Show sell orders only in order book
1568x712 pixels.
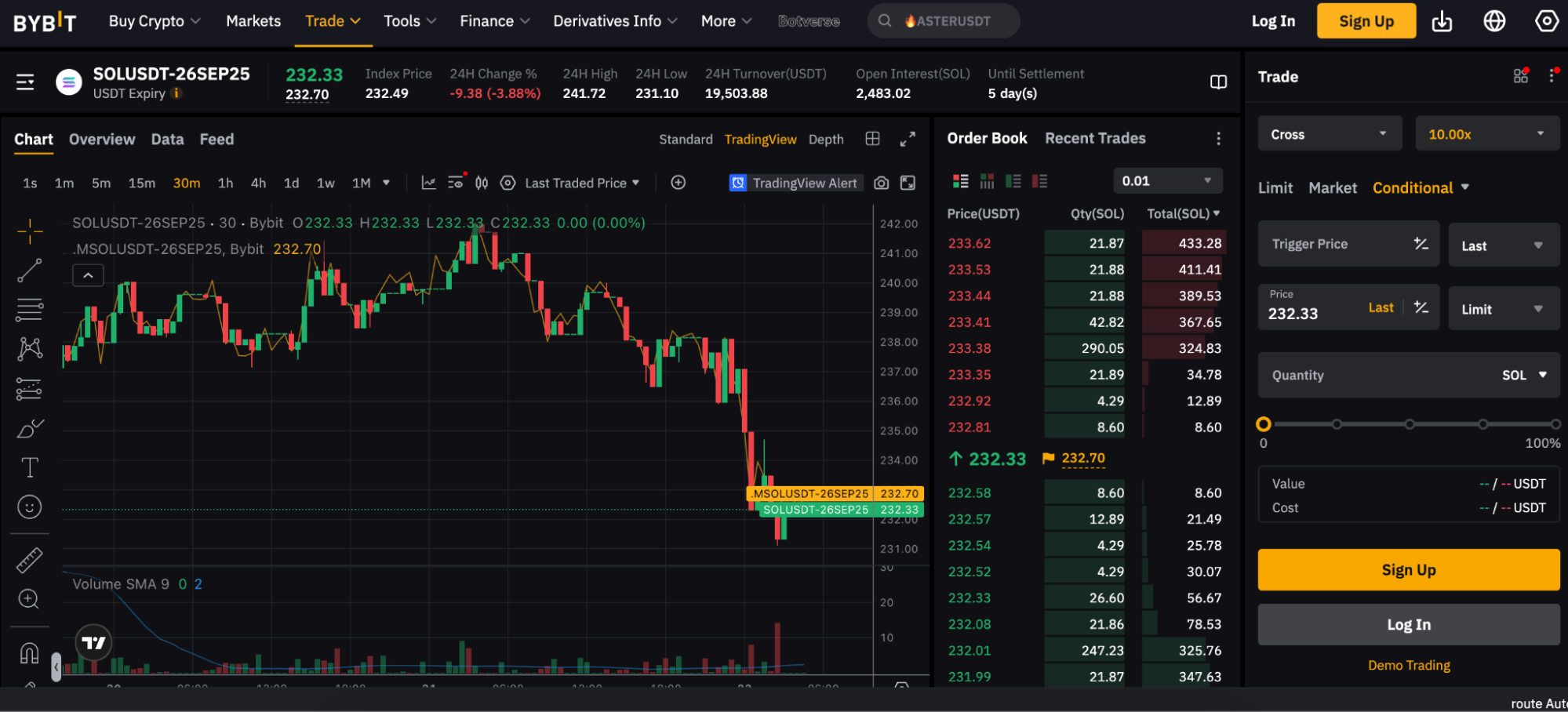pyautogui.click(x=1040, y=181)
